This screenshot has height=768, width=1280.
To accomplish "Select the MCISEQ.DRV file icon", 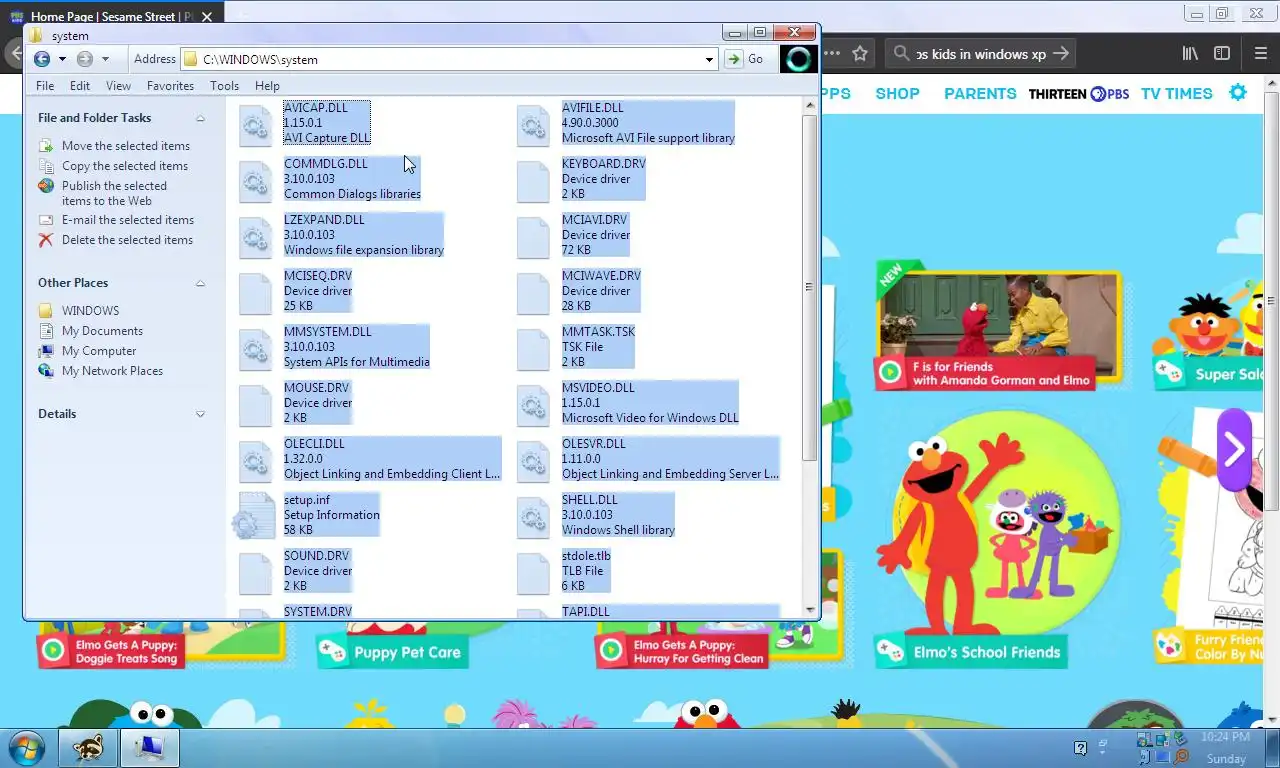I will (x=255, y=293).
